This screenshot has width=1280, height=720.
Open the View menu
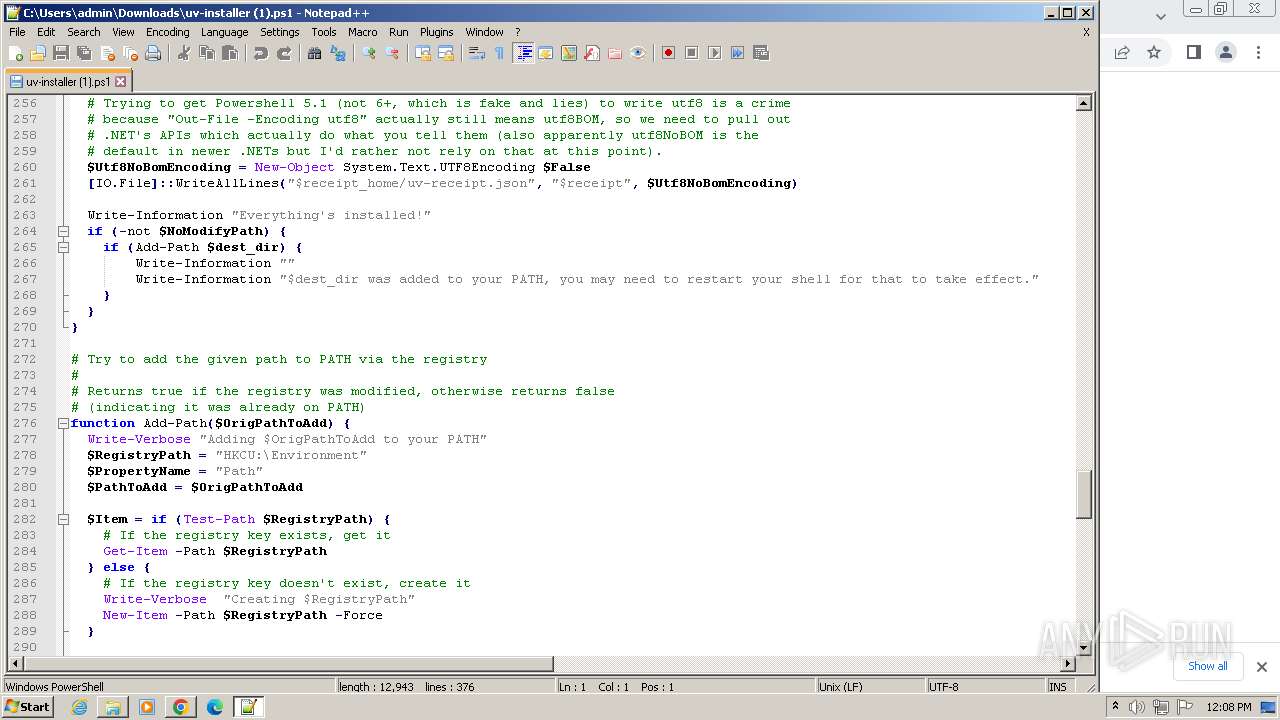[123, 32]
